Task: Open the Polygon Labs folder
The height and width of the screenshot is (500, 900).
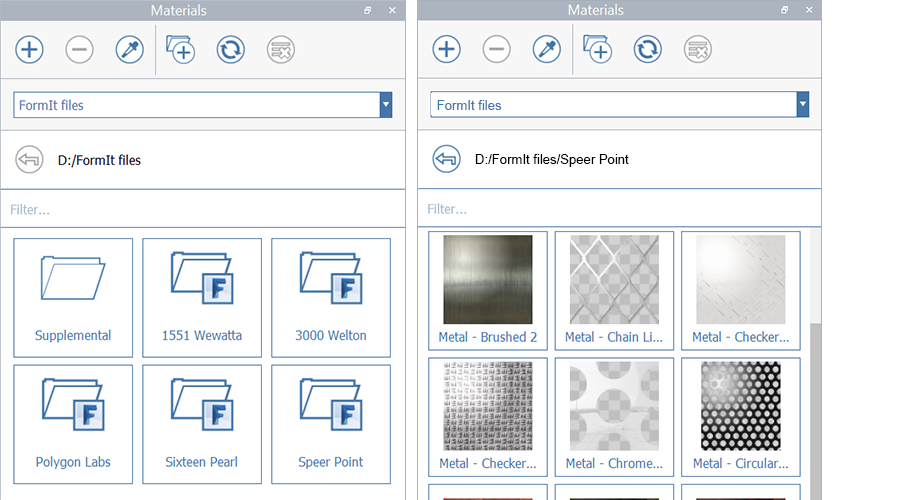Action: coord(73,424)
